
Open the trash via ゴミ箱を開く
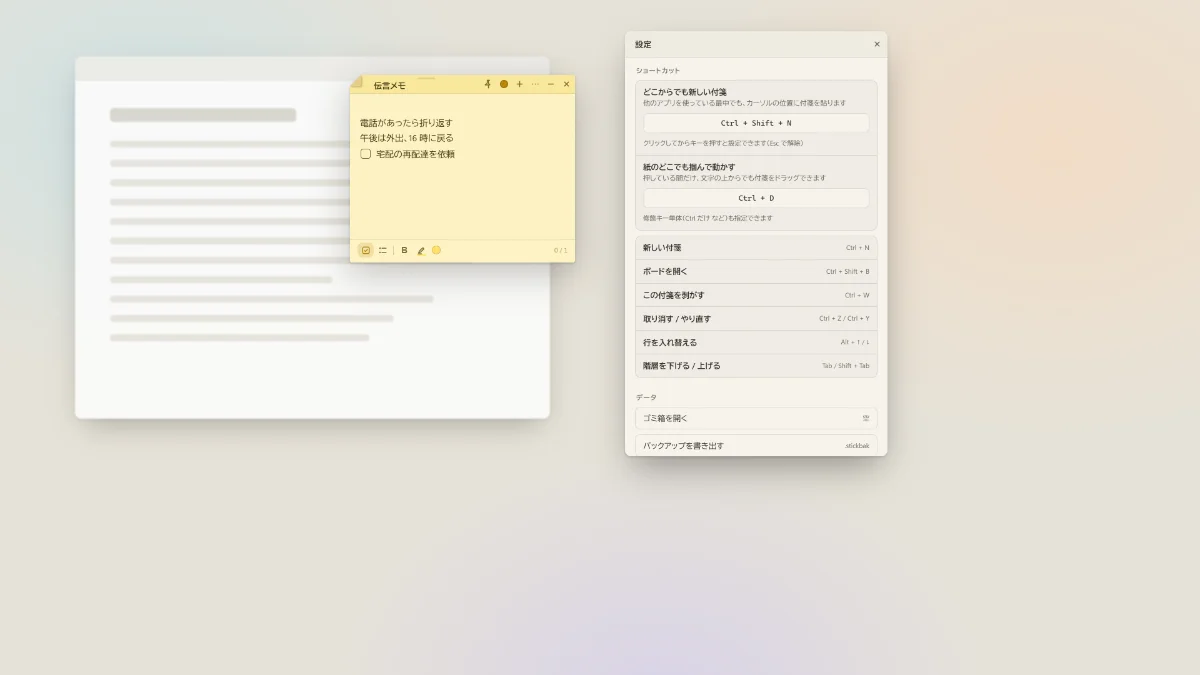click(x=756, y=418)
